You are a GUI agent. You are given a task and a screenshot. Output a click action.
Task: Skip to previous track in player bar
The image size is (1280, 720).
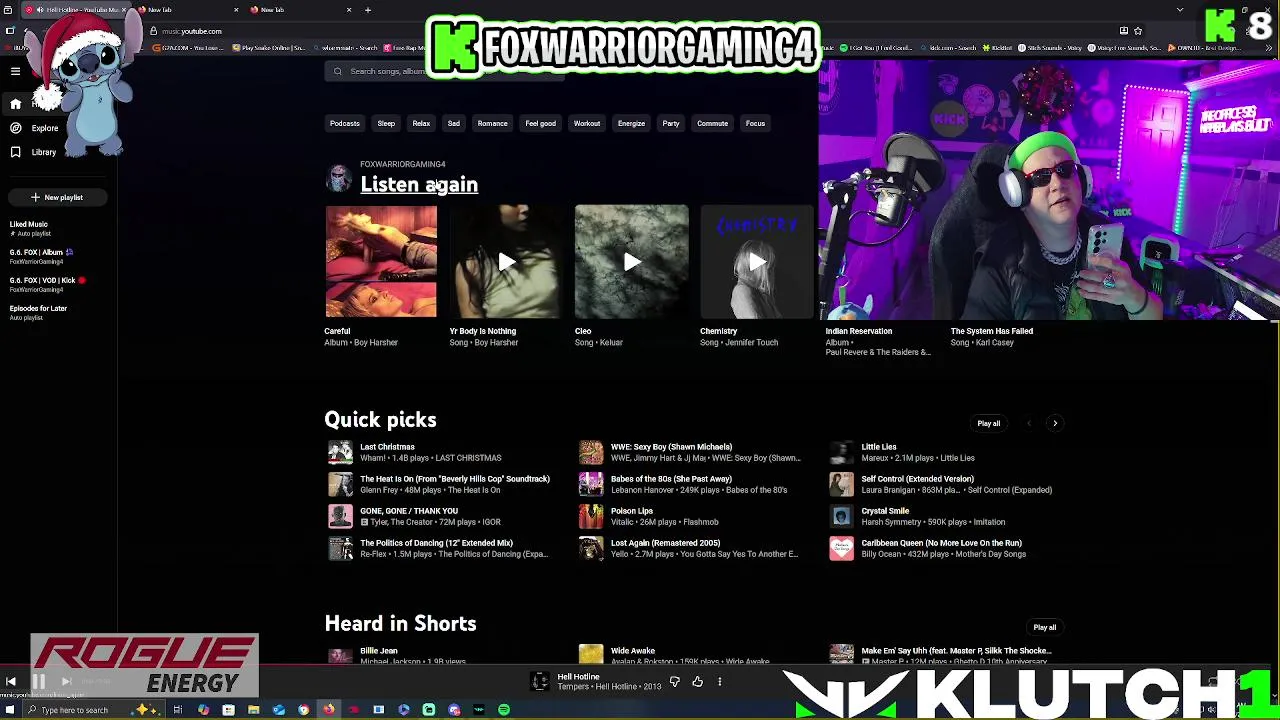click(11, 682)
